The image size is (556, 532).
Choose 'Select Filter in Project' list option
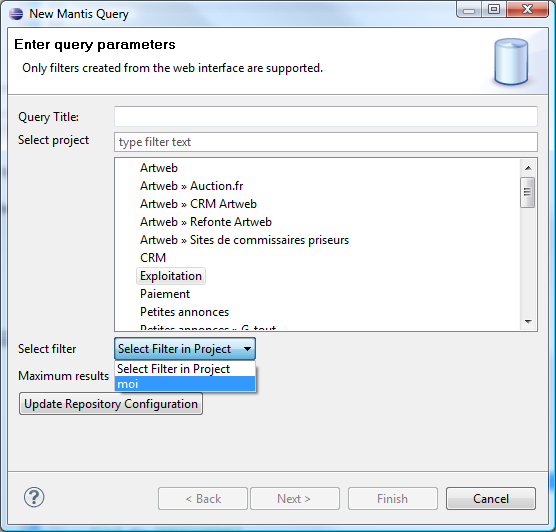pos(185,369)
